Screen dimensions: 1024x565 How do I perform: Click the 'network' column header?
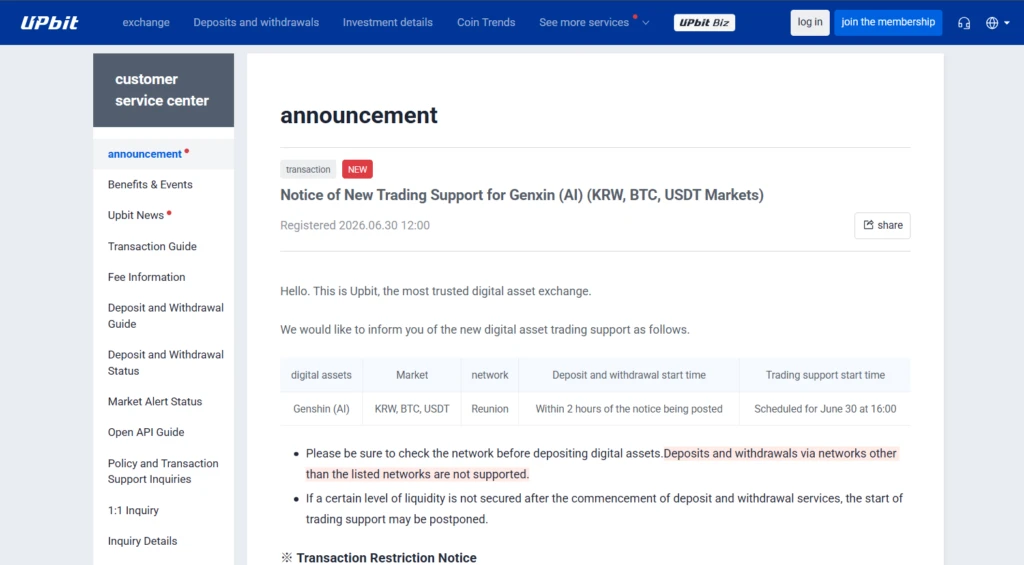pos(490,375)
